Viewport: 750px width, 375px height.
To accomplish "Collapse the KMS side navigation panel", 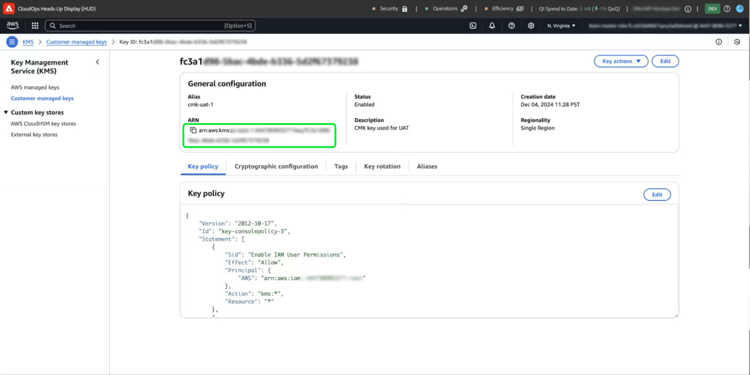I will 98,62.
